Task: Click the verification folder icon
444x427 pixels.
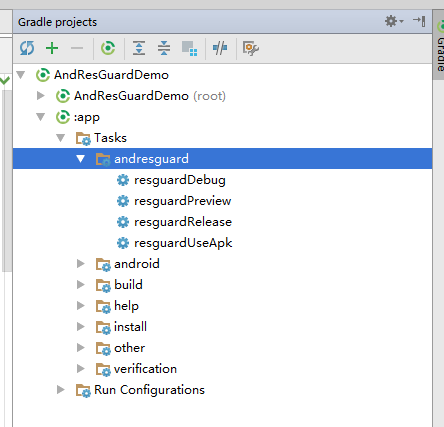Action: click(x=103, y=370)
